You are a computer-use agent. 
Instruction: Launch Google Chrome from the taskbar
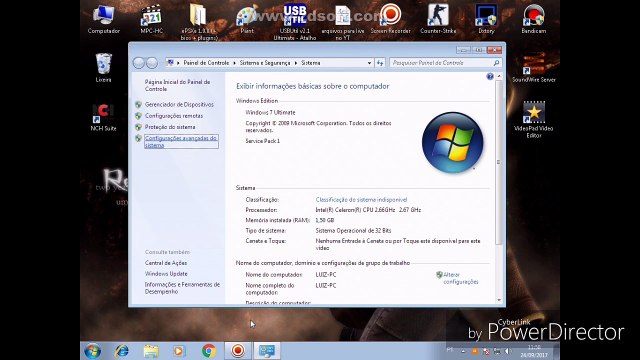pyautogui.click(x=209, y=351)
